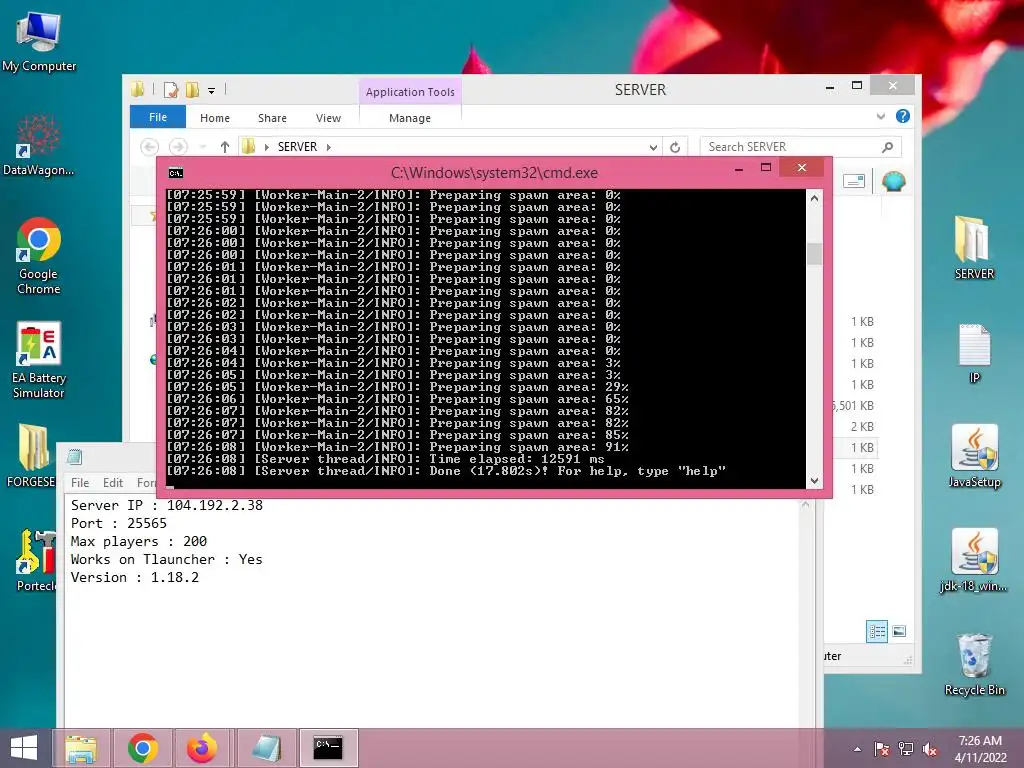Click the Application Tools contextual tab
The width and height of the screenshot is (1024, 768).
pos(410,92)
